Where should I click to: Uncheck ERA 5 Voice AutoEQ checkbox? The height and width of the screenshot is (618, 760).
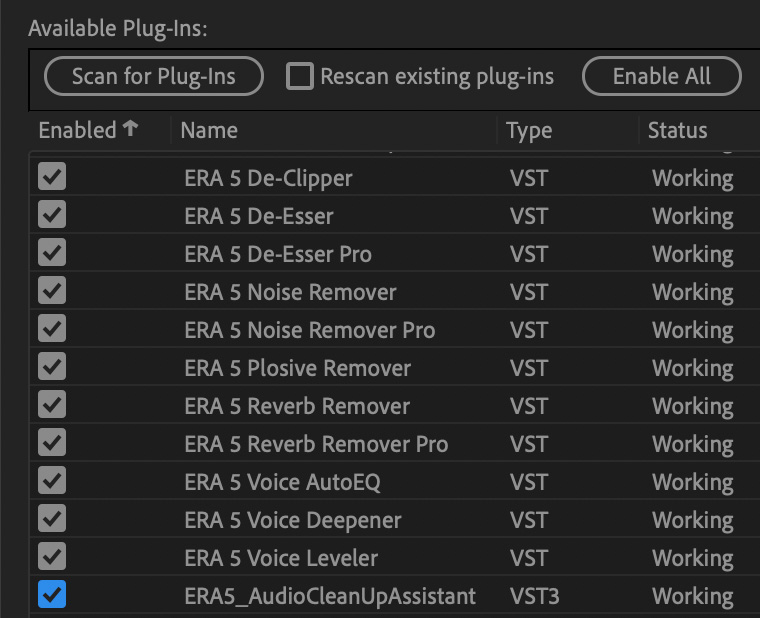(x=52, y=480)
